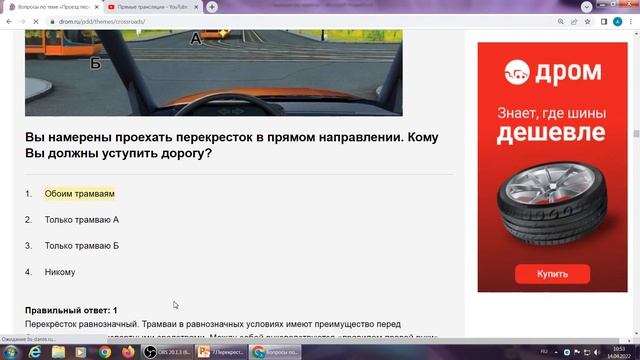Launch Internet Explorer from taskbar
The width and height of the screenshot is (640, 360).
click(x=35, y=352)
